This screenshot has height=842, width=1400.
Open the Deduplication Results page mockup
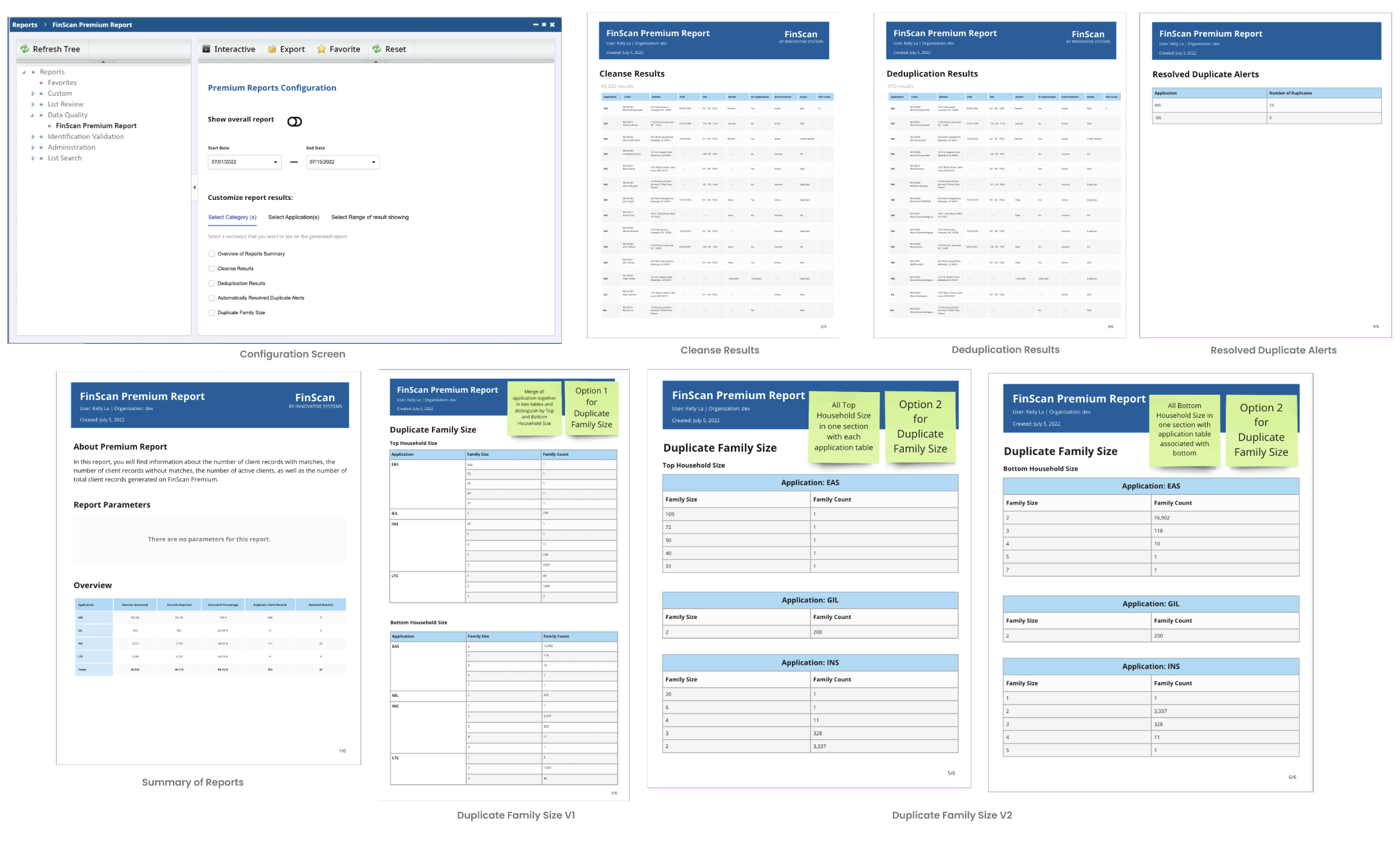pyautogui.click(x=1000, y=175)
